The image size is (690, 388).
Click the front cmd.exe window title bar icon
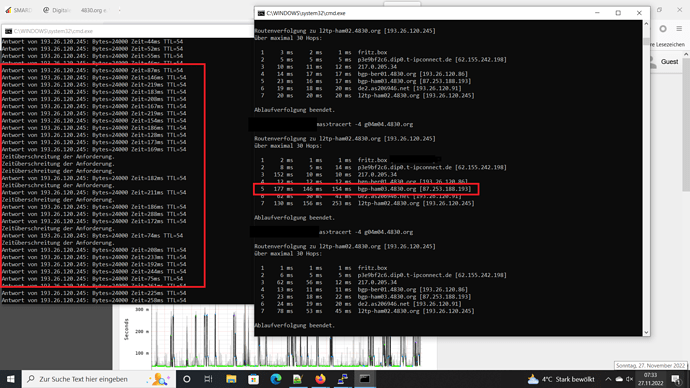click(x=261, y=13)
